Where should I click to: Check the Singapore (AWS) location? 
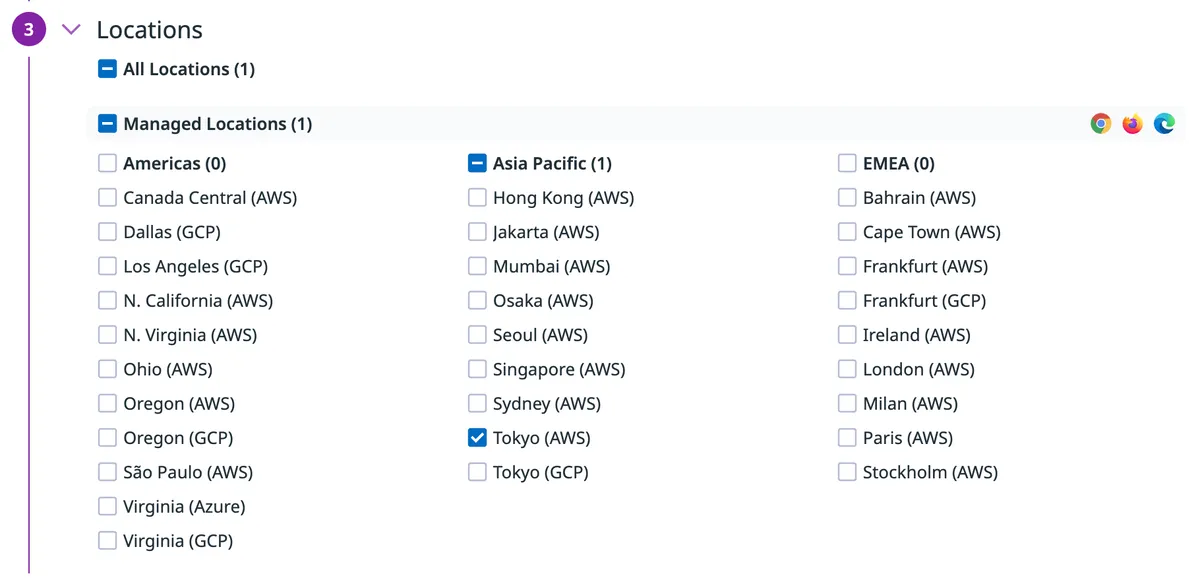tap(477, 370)
